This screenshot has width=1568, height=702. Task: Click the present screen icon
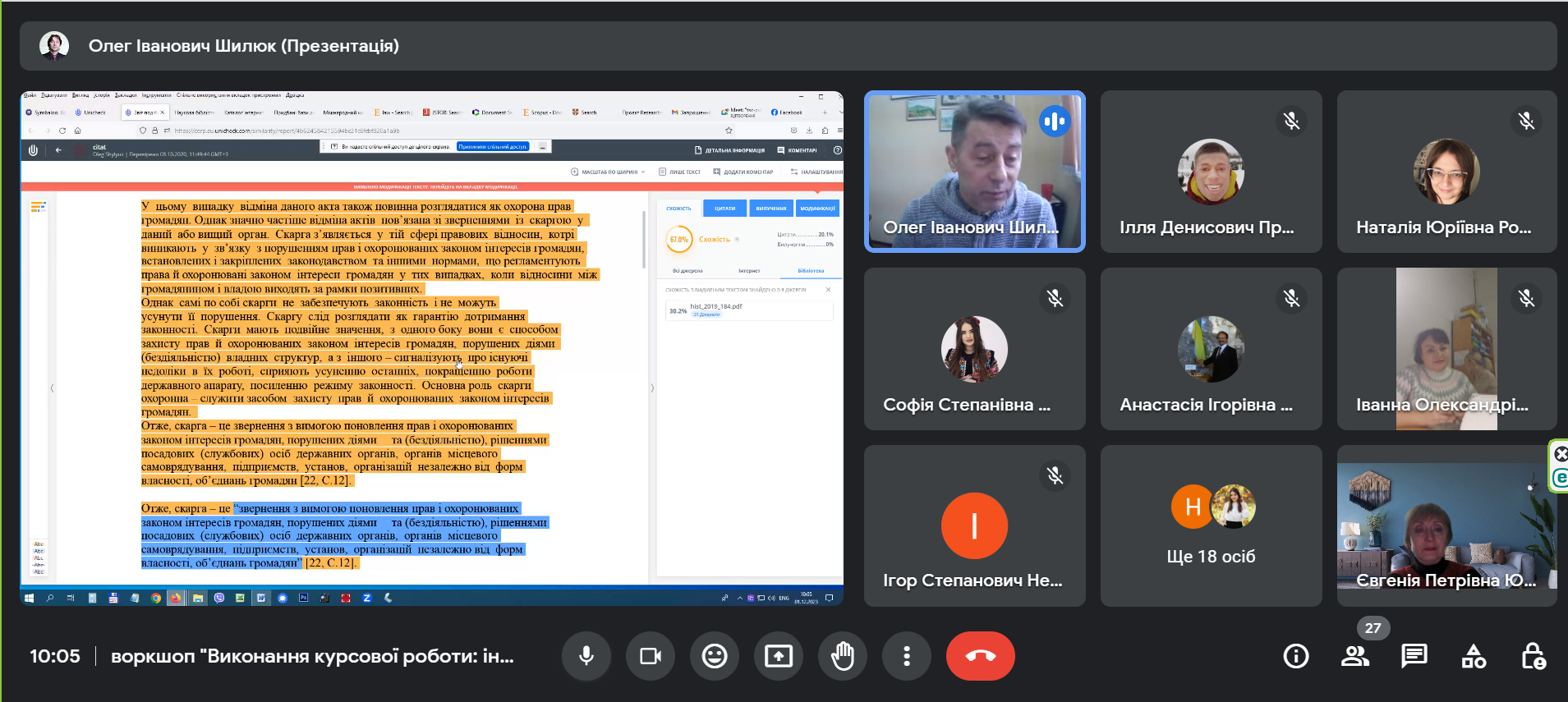click(779, 656)
